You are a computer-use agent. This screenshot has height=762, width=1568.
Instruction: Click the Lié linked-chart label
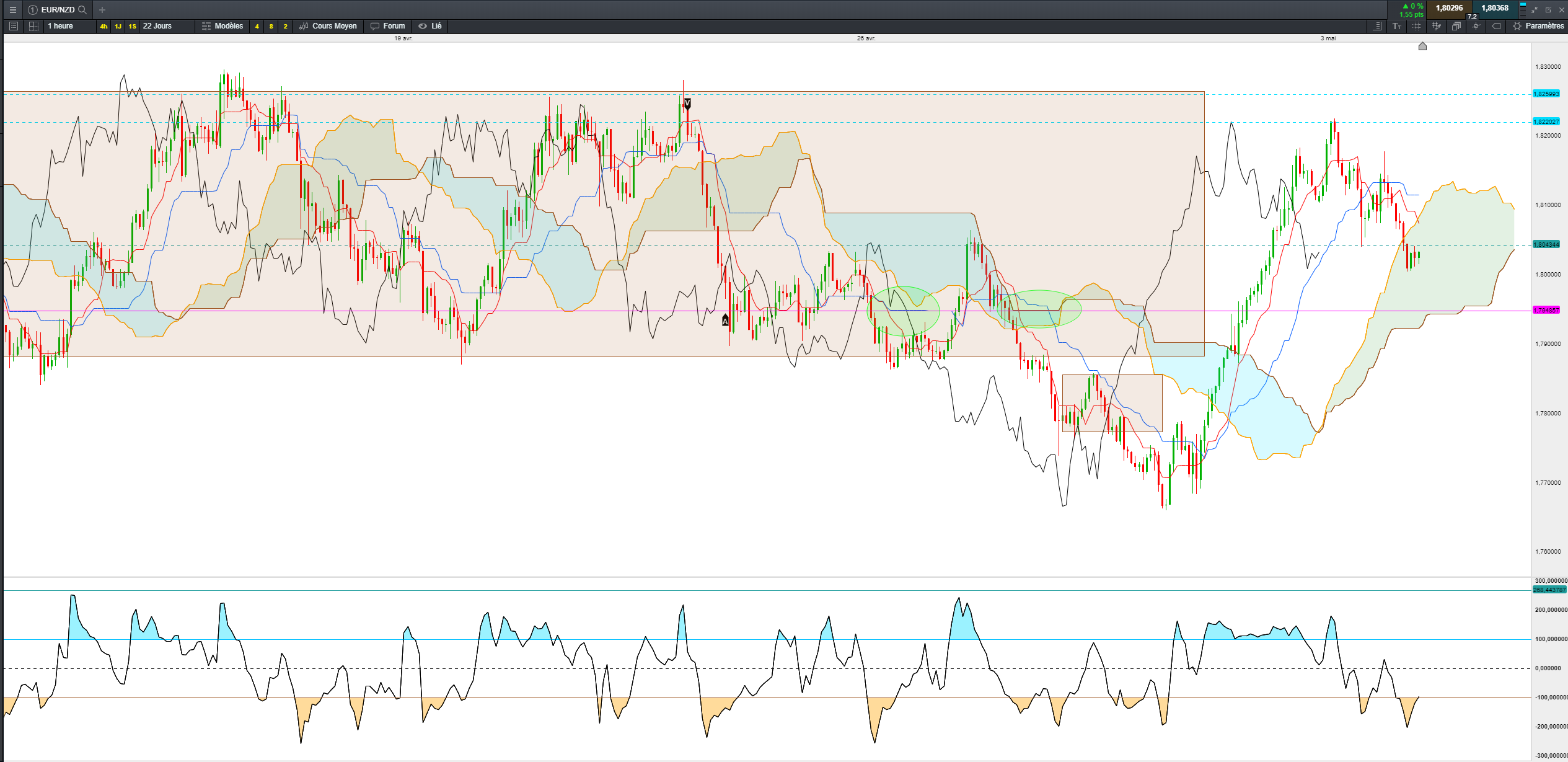coord(436,26)
